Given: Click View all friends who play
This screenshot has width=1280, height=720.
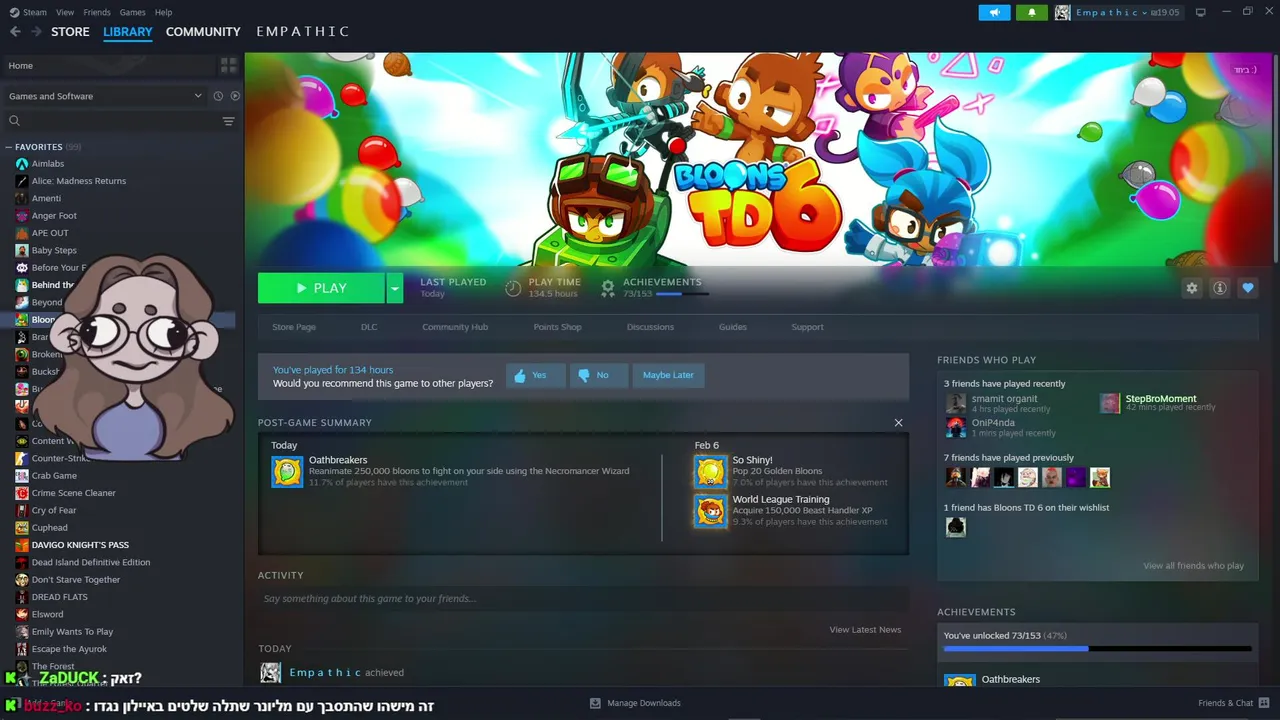Looking at the screenshot, I should 1193,566.
